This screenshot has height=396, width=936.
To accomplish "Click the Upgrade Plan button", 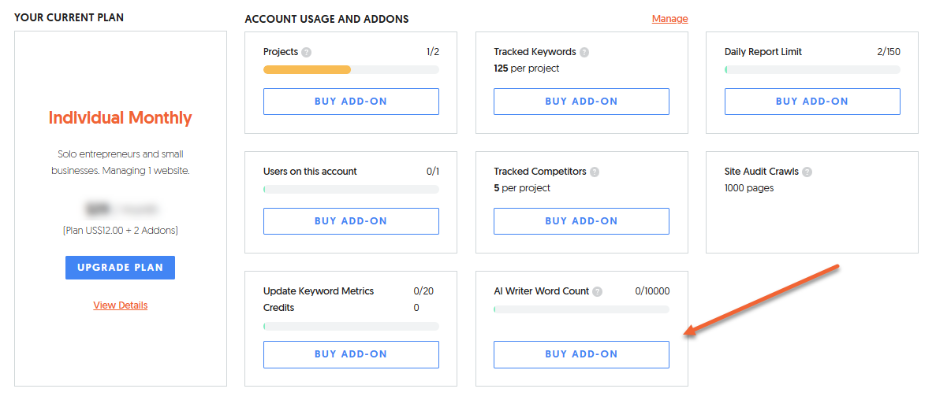I will [x=120, y=268].
